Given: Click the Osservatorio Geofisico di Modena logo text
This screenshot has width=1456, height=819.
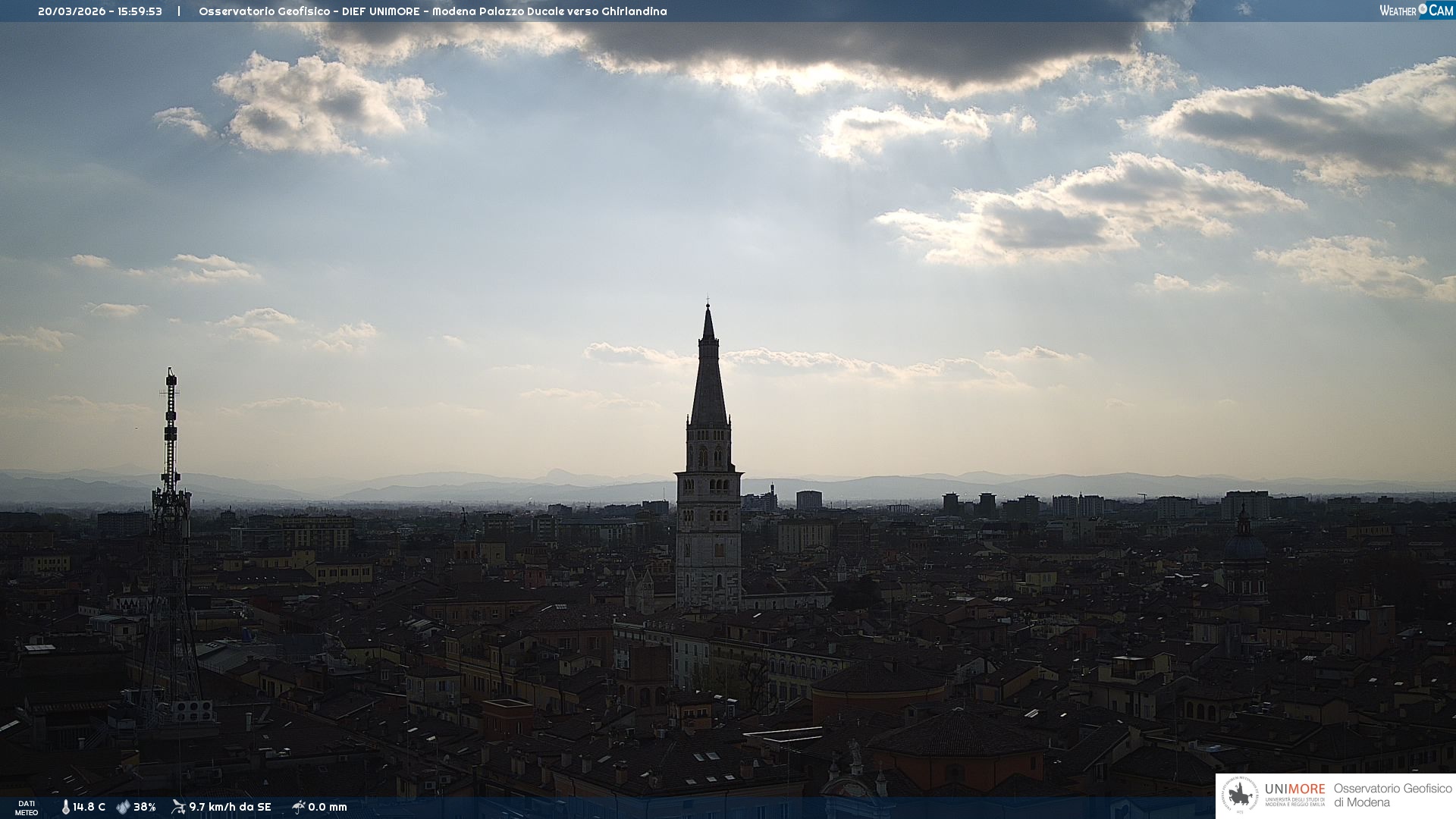Looking at the screenshot, I should (x=1392, y=795).
